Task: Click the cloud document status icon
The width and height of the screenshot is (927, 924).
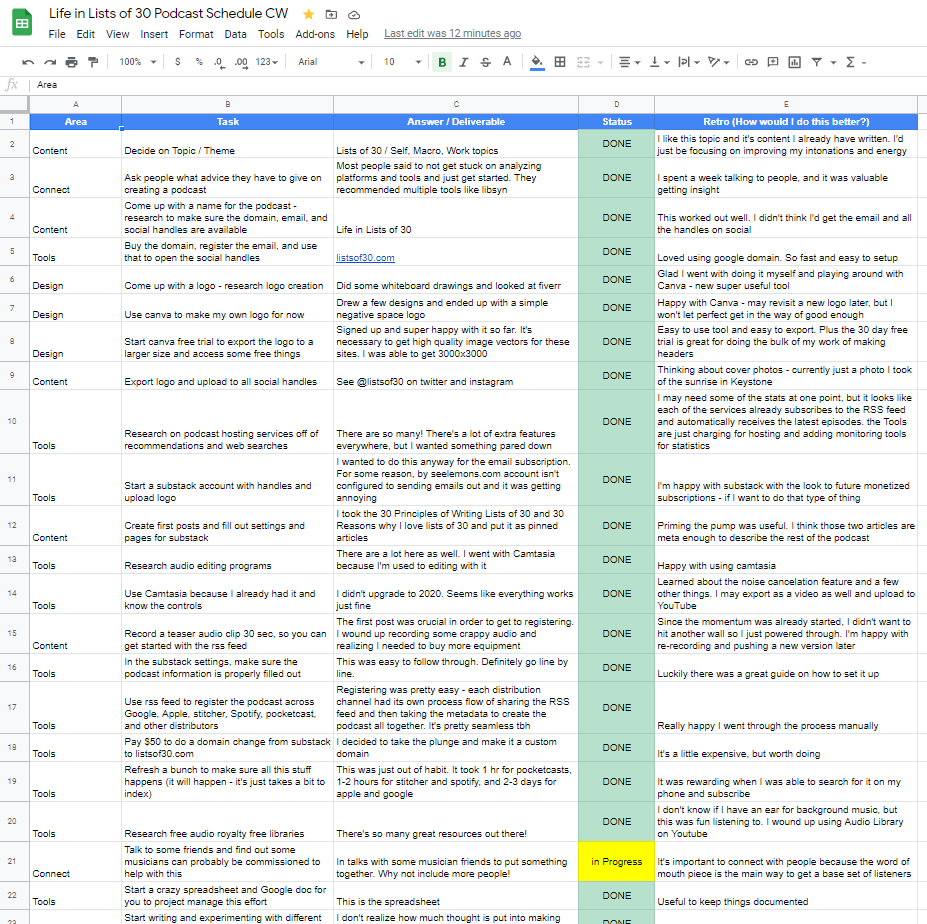Action: pos(354,15)
